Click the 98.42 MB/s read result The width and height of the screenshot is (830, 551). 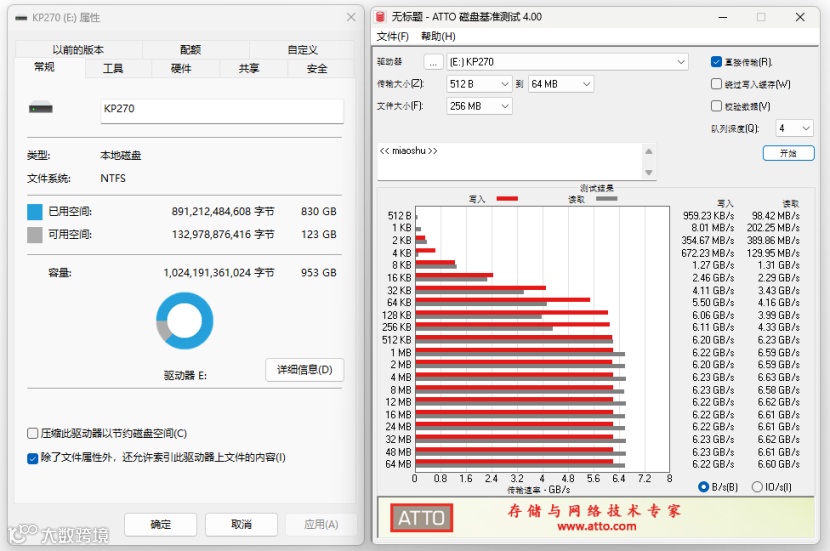[x=775, y=216]
